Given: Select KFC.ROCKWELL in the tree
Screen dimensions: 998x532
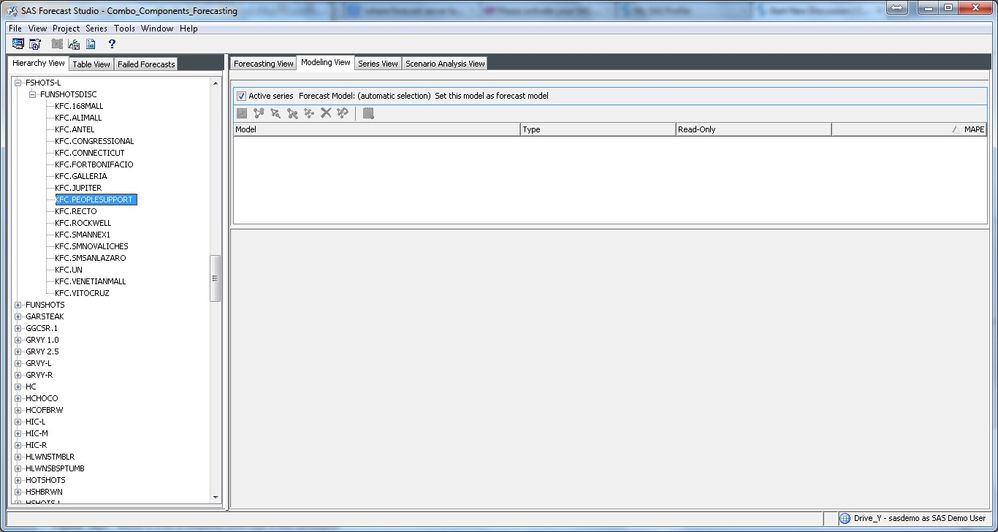Looking at the screenshot, I should point(83,223).
